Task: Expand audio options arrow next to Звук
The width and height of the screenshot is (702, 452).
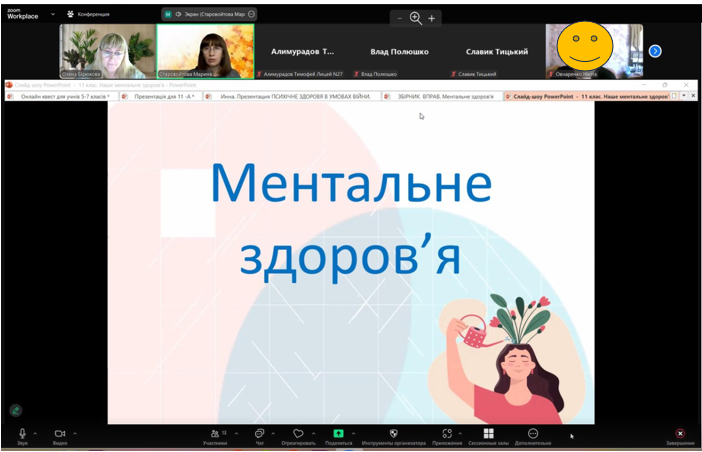Action: click(x=35, y=433)
